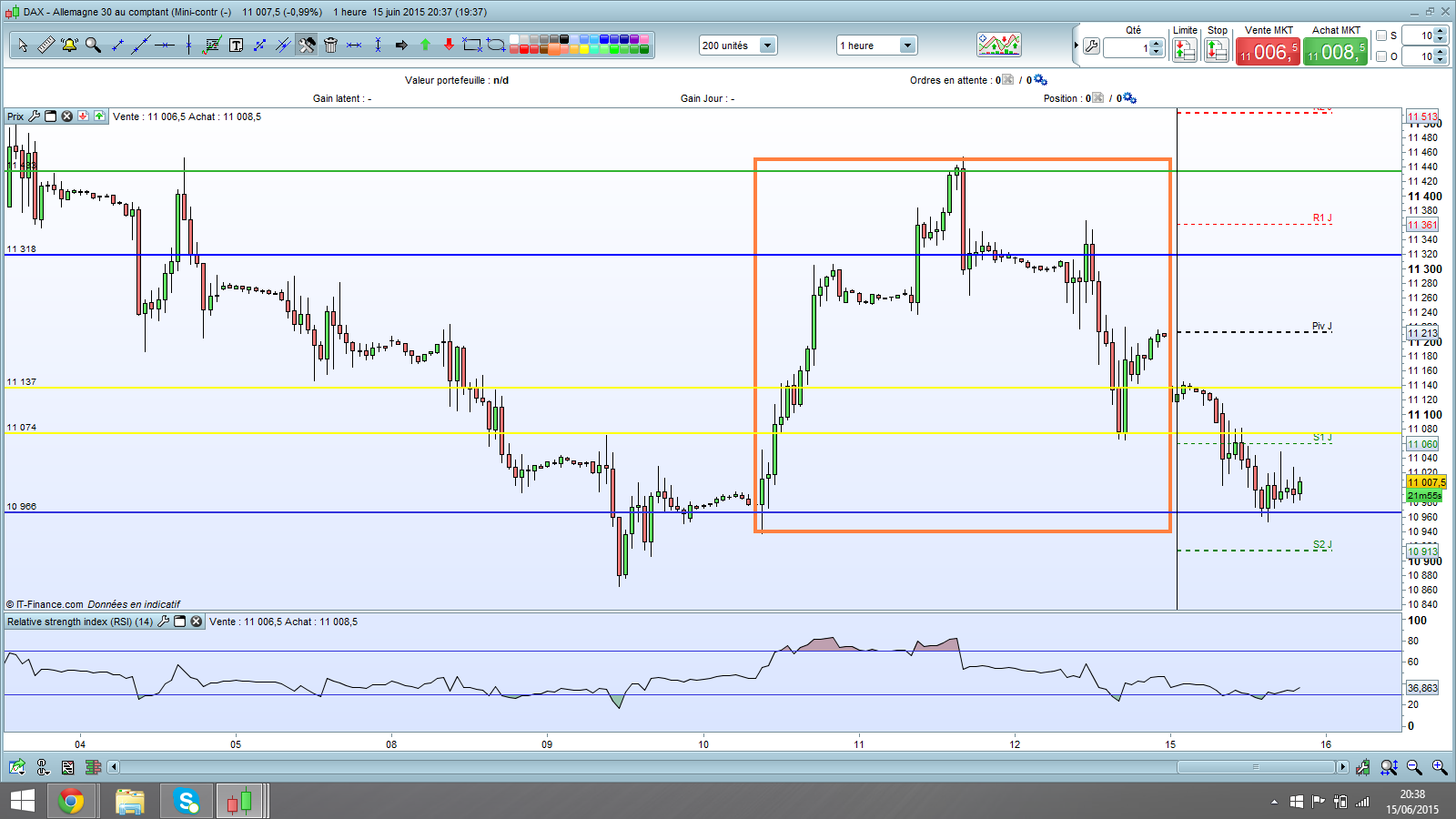The height and width of the screenshot is (819, 1456).
Task: Open Chrome from the taskbar
Action: point(71,801)
